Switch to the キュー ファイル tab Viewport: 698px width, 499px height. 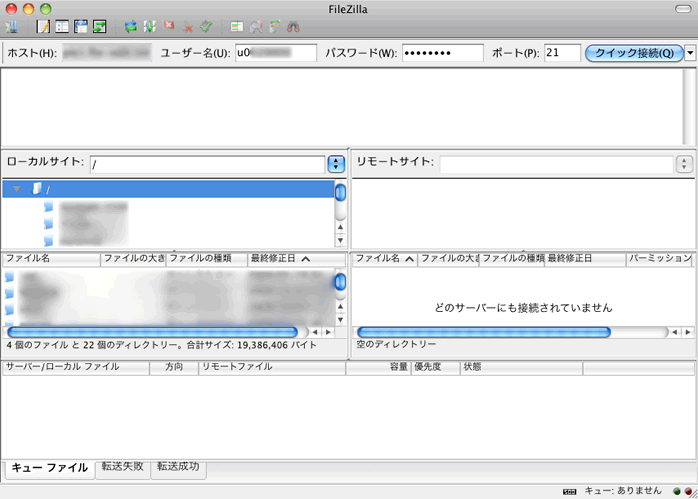pos(50,468)
